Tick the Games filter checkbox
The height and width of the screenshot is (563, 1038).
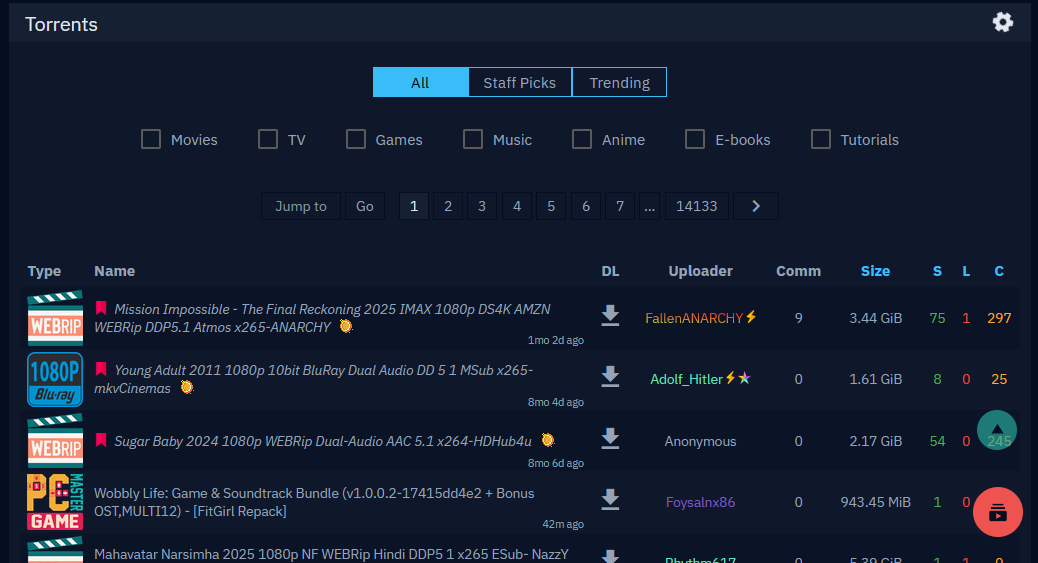point(356,139)
